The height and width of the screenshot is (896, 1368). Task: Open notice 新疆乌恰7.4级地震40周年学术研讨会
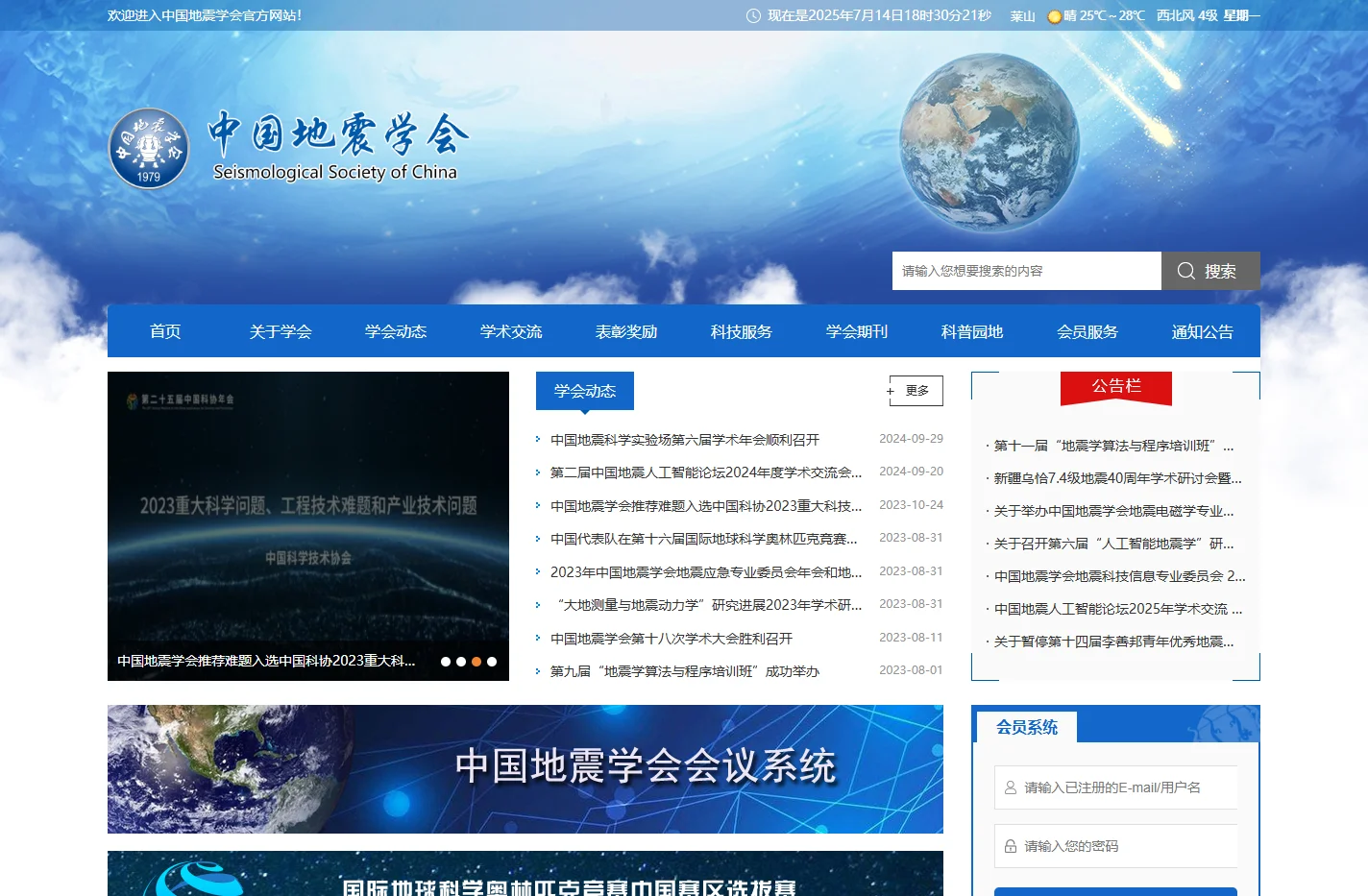(x=1117, y=478)
